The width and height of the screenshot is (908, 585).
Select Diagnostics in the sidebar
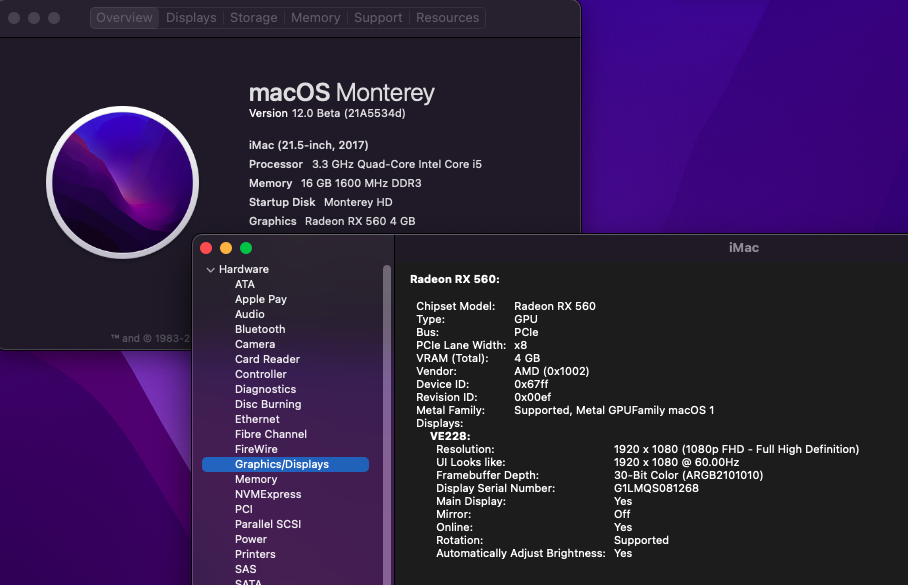(x=265, y=390)
